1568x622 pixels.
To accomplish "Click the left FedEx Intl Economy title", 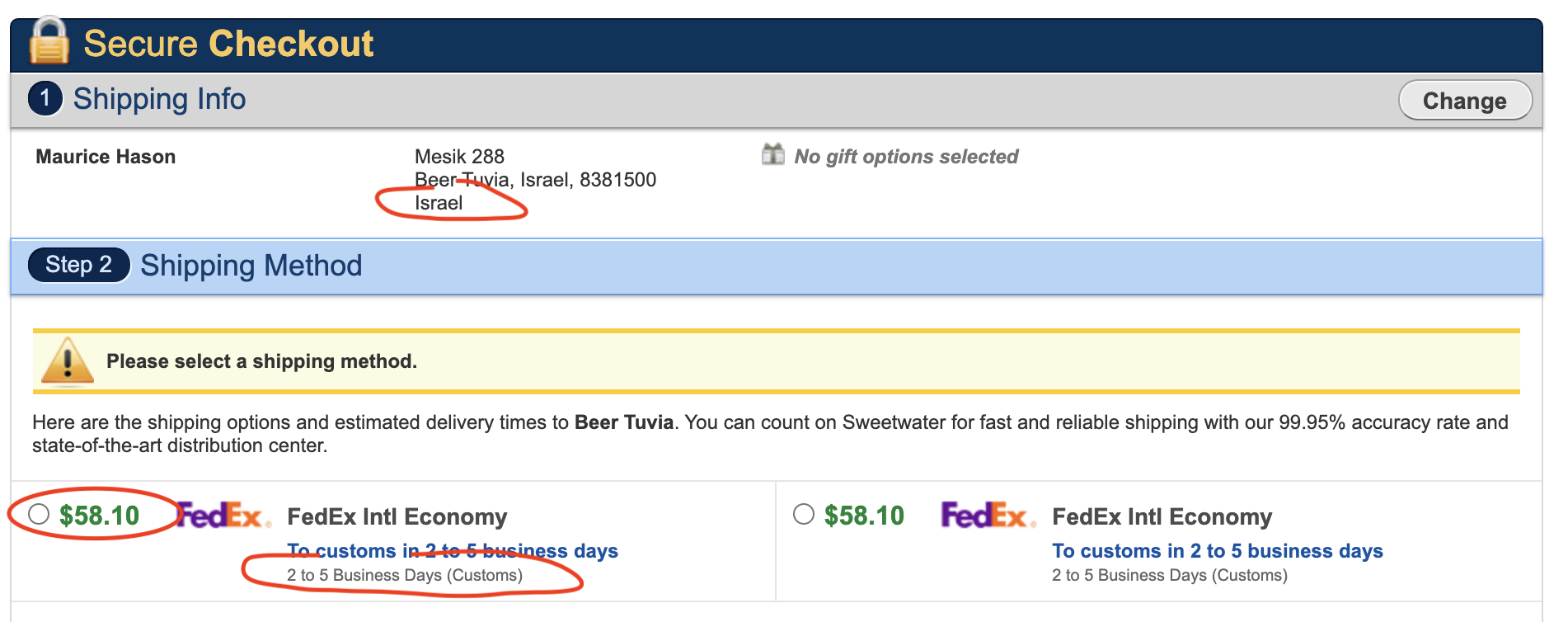I will [397, 517].
